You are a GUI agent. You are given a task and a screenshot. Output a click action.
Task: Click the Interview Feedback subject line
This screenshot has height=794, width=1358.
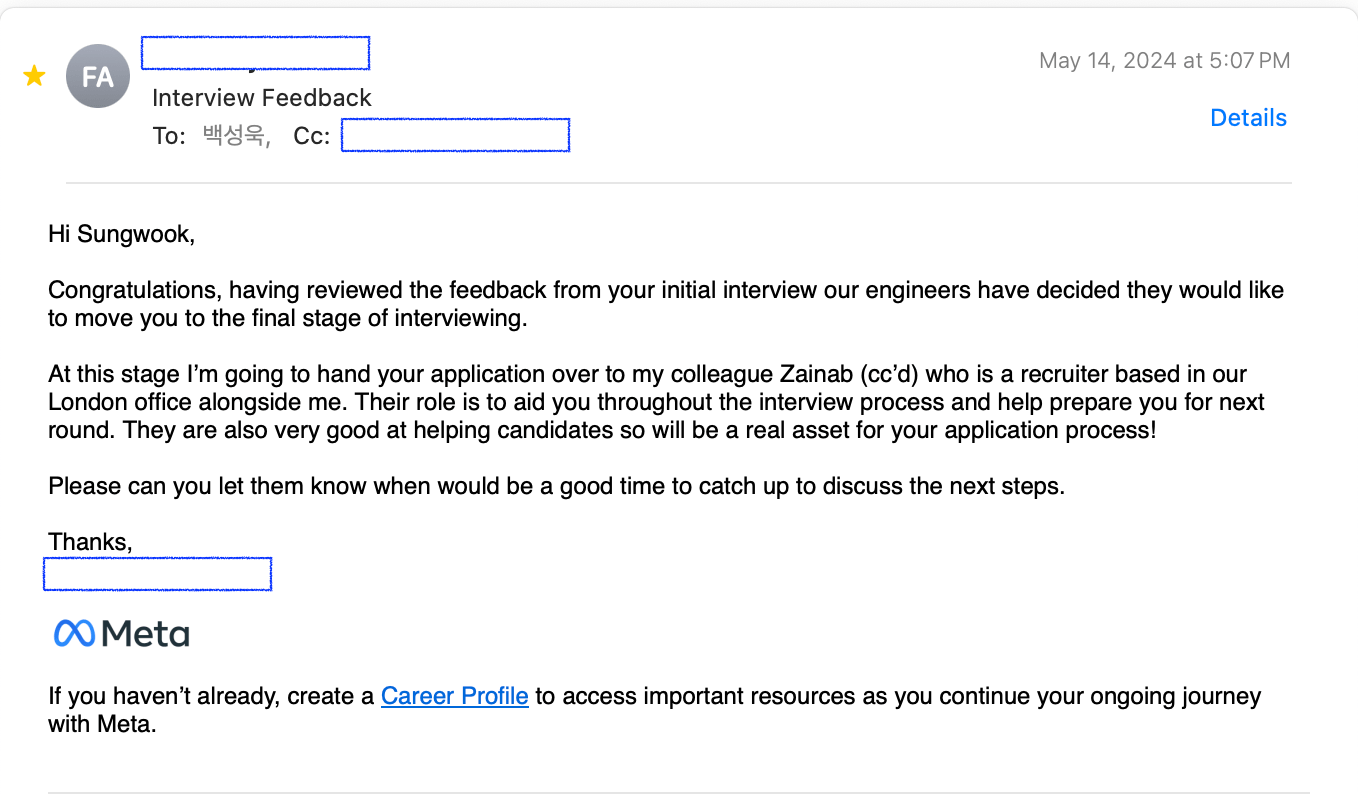pyautogui.click(x=262, y=98)
